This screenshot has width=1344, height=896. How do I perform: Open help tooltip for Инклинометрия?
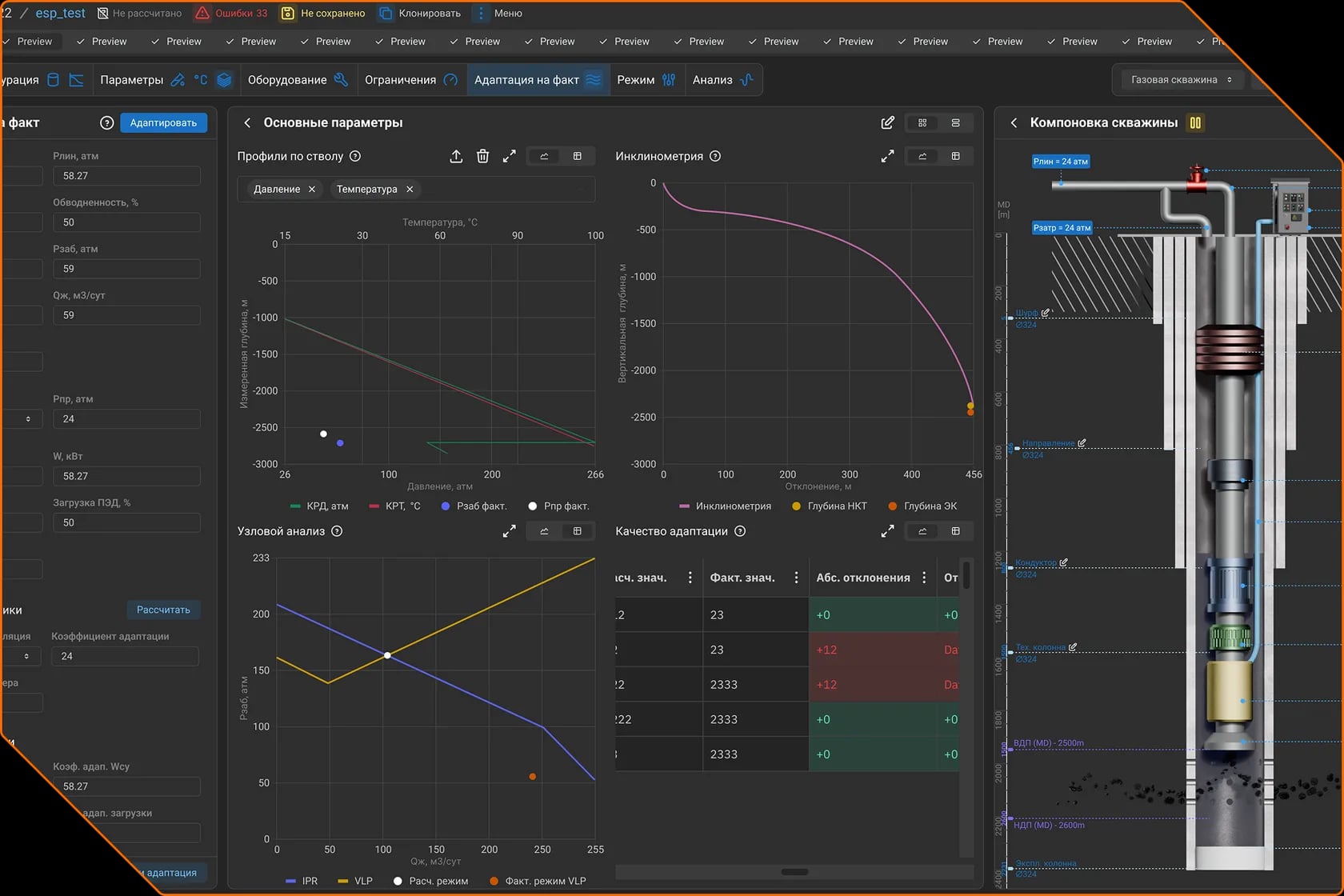coord(715,157)
